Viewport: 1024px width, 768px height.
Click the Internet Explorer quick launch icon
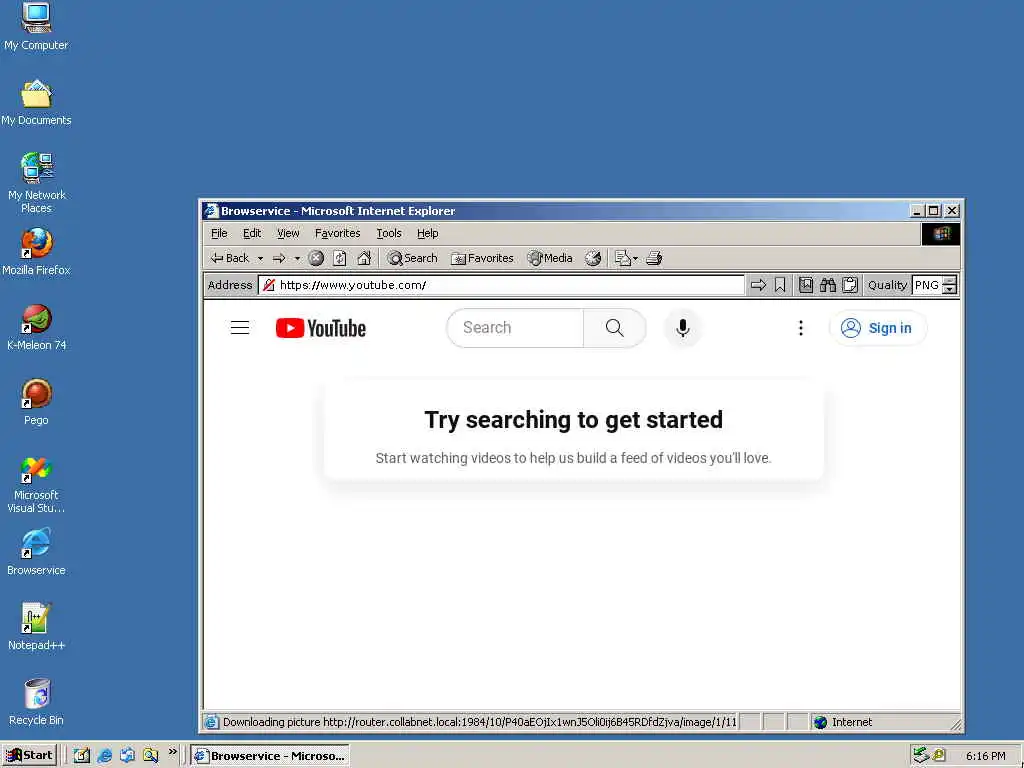[104, 756]
